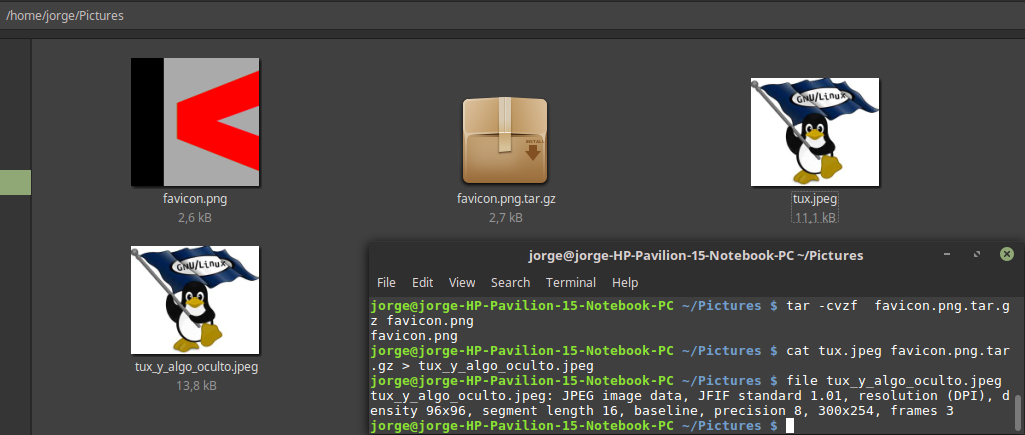The height and width of the screenshot is (435, 1025).
Task: Click the terminal cursor at the last prompt
Action: tap(789, 426)
